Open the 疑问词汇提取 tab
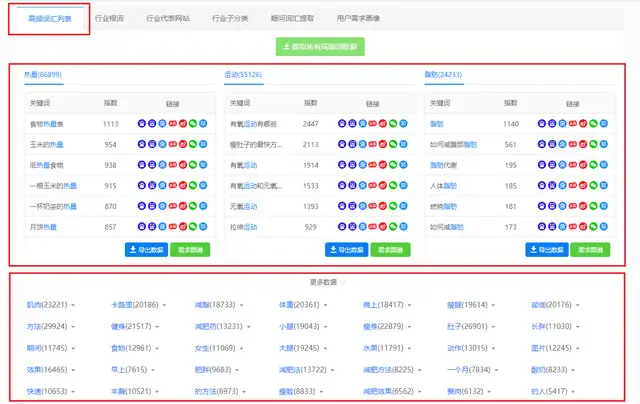 [292, 18]
